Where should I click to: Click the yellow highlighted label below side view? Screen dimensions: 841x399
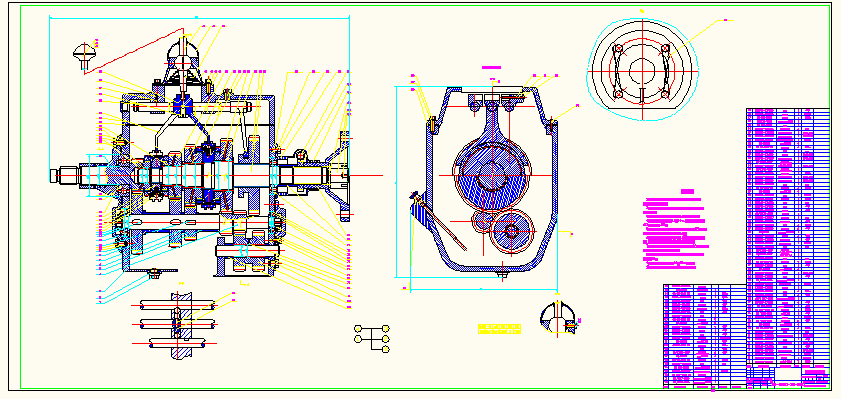point(499,329)
